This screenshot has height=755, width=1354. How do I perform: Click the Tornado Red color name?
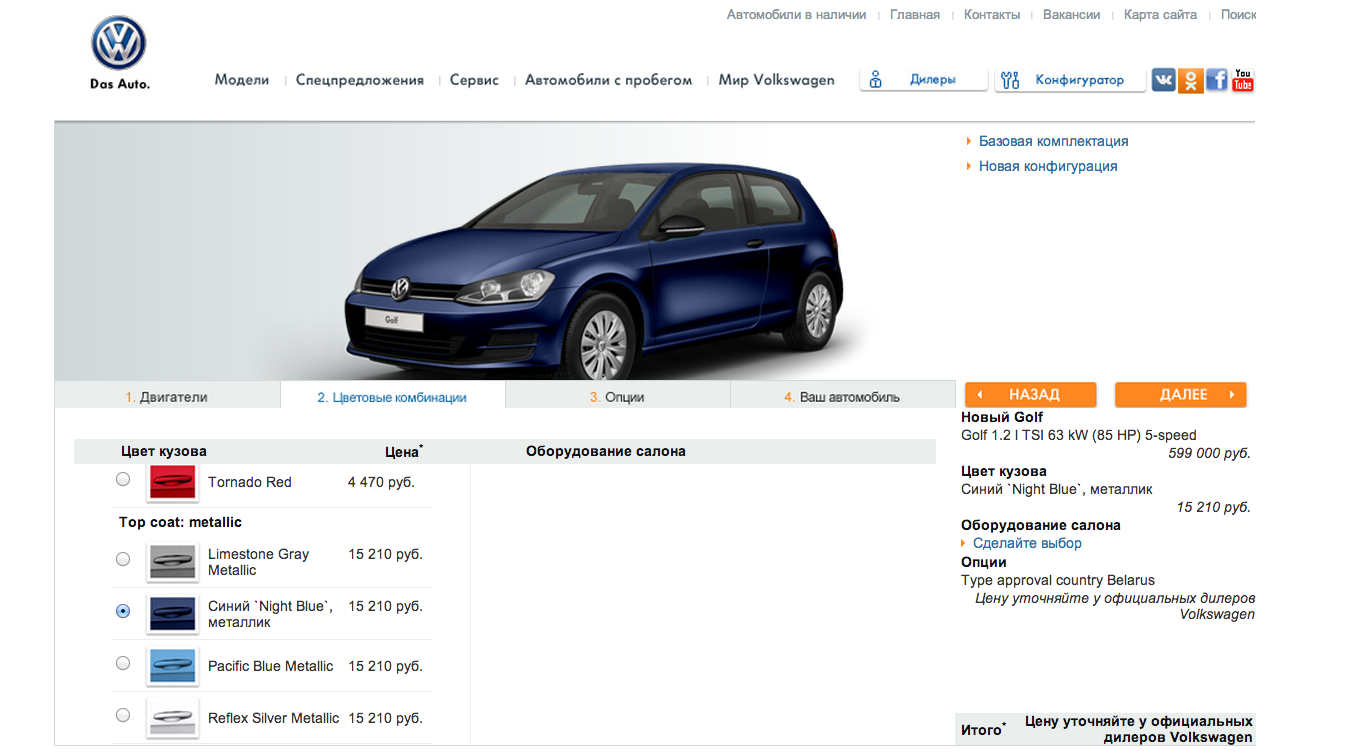[x=250, y=482]
